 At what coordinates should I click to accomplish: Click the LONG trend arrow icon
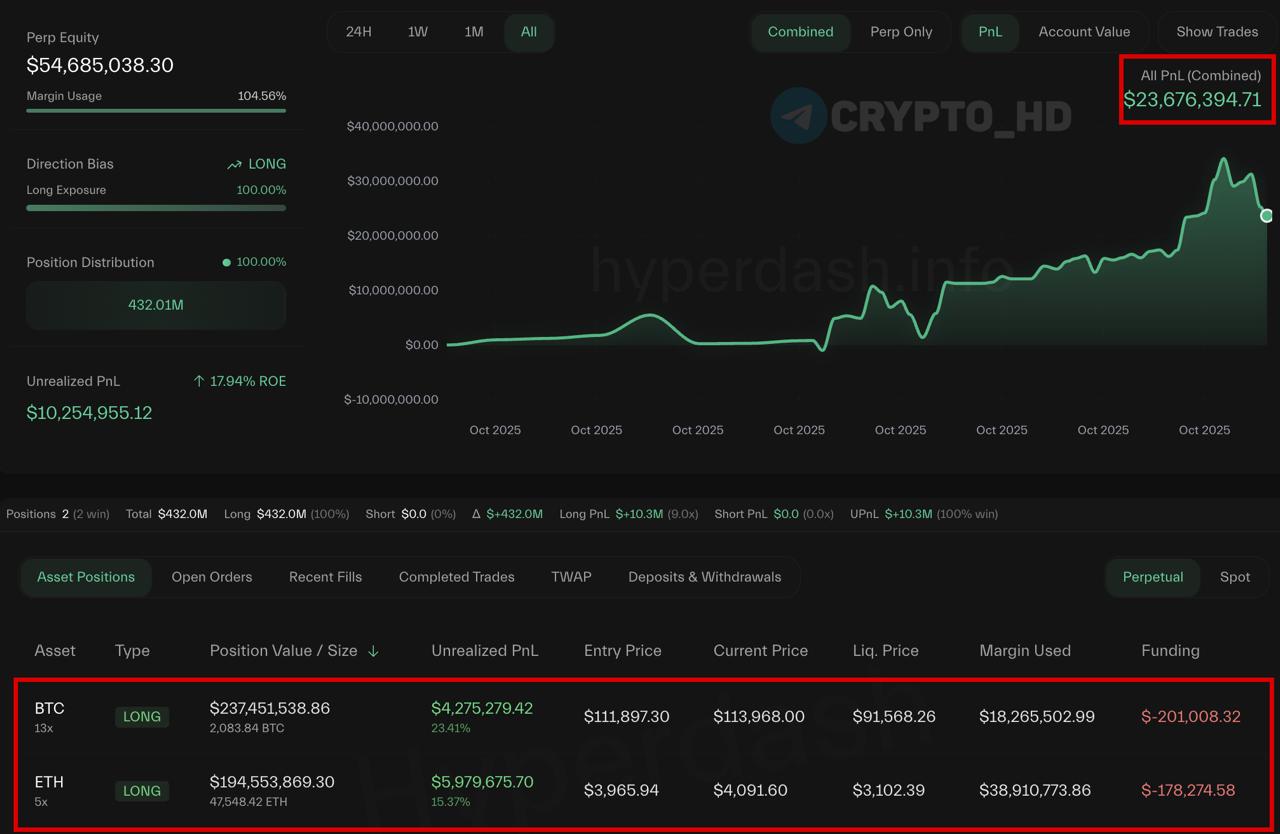[234, 165]
